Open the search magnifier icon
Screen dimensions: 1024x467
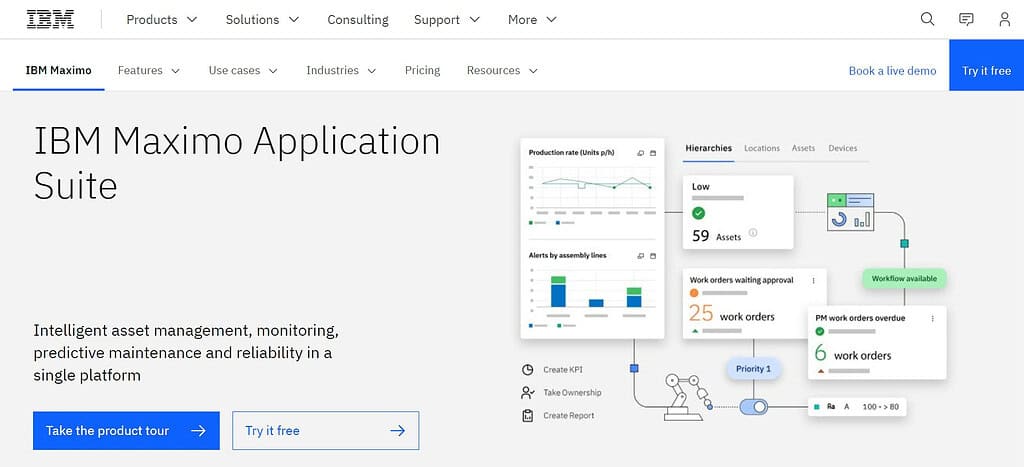tap(927, 19)
